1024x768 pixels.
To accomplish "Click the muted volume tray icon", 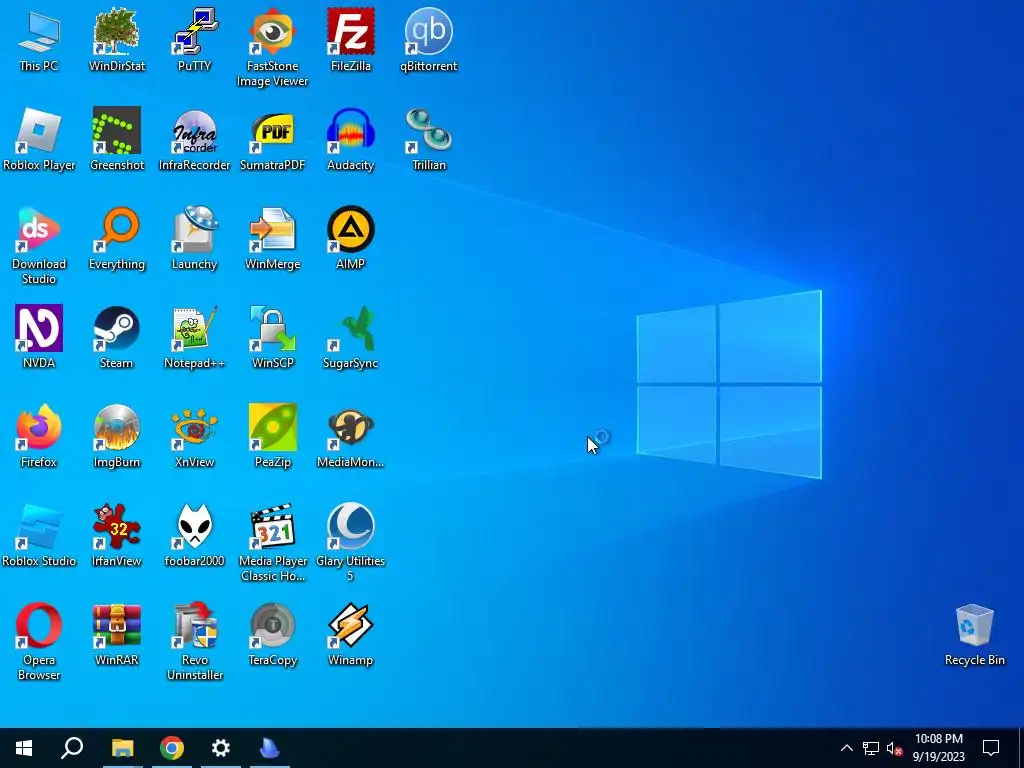I will pos(894,748).
